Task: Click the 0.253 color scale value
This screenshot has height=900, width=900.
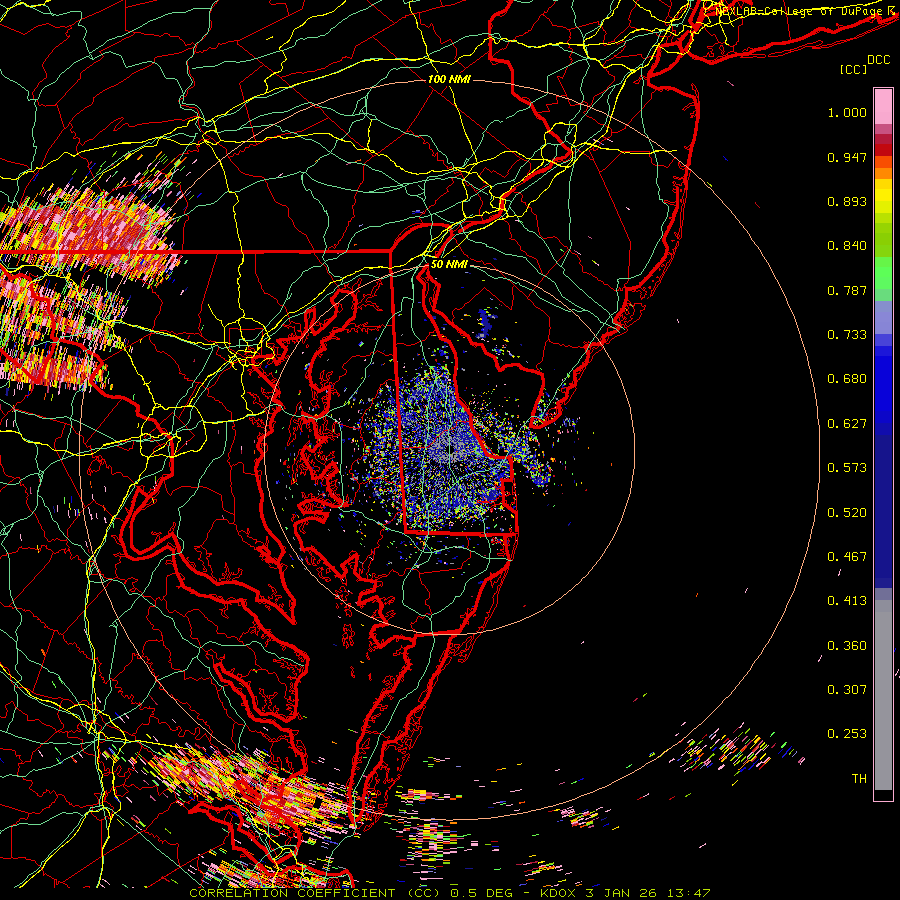Action: click(x=847, y=734)
